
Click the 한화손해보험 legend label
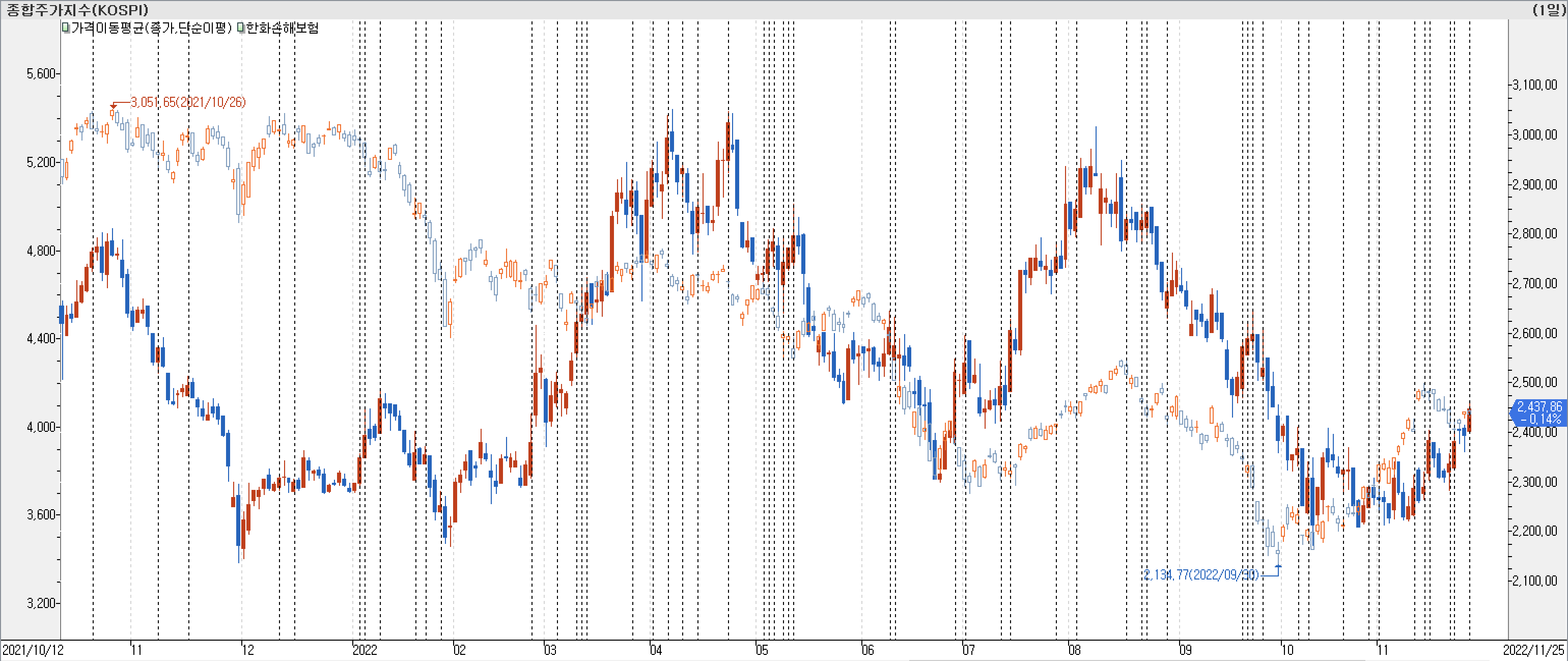pos(282,28)
